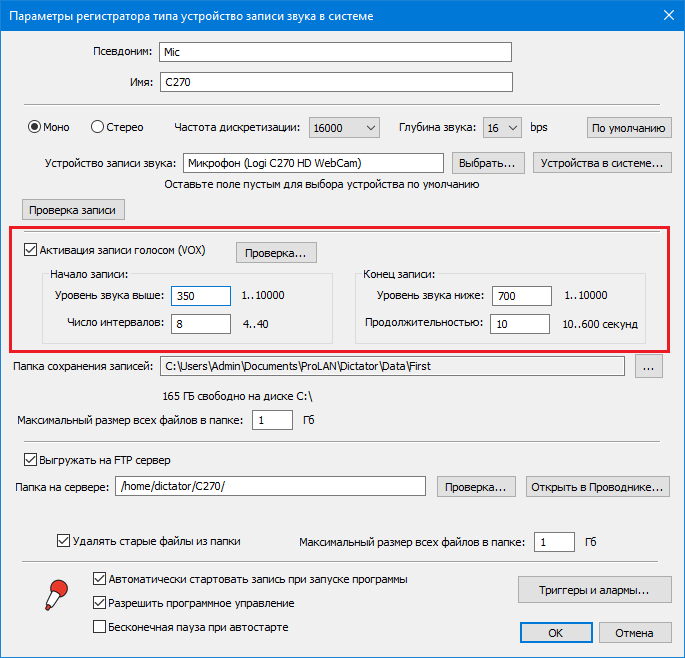Click the Псевдоним text field
This screenshot has height=658, width=685.
click(x=333, y=52)
